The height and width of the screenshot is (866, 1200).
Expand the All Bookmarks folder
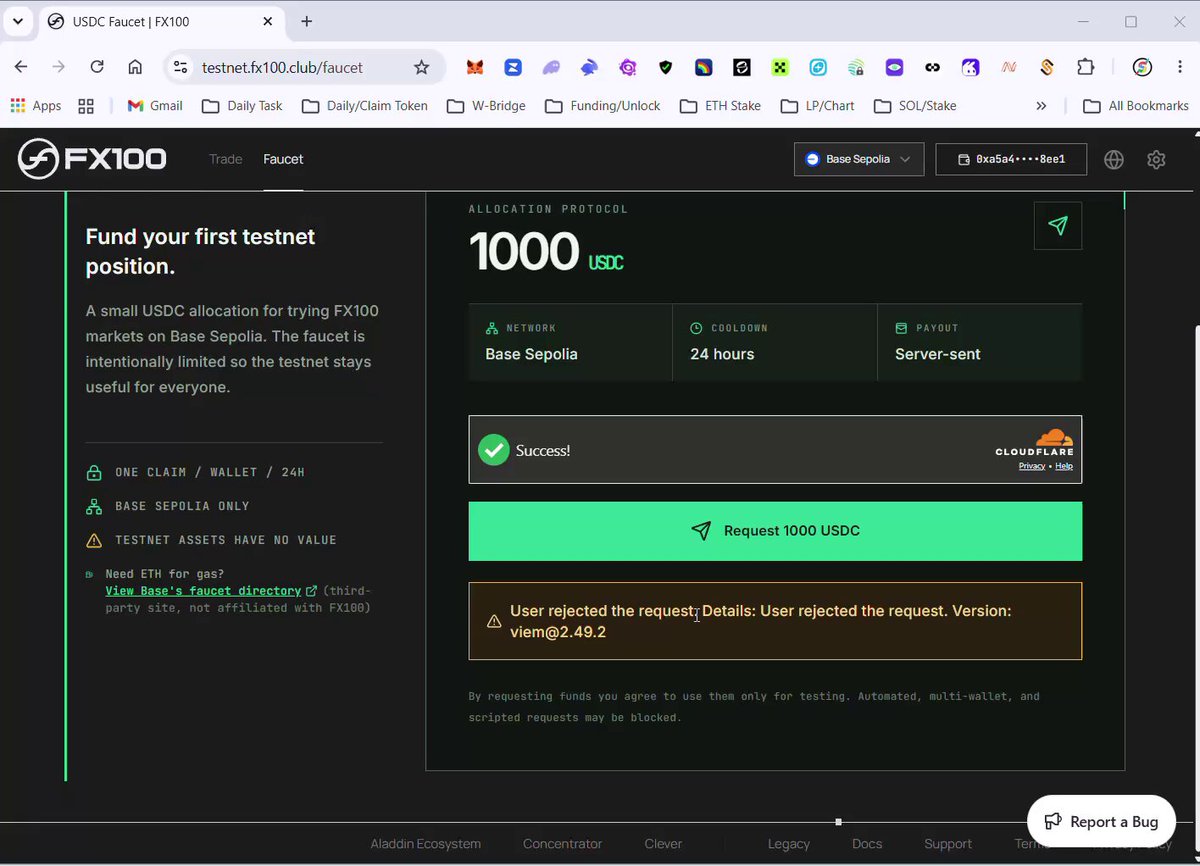[1136, 105]
